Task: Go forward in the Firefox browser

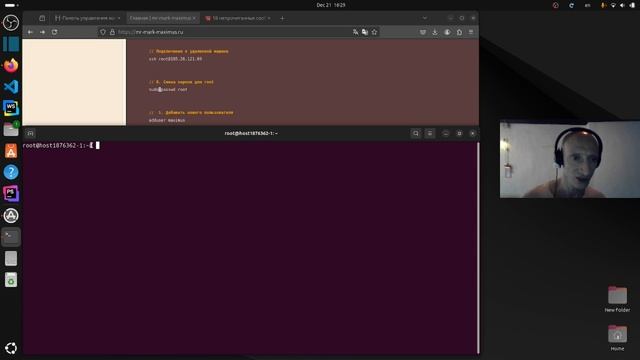Action: pyautogui.click(x=42, y=32)
